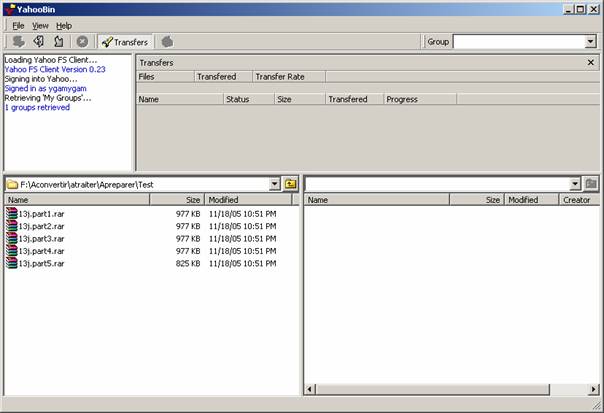Open the File menu
604x413 pixels.
click(18, 26)
